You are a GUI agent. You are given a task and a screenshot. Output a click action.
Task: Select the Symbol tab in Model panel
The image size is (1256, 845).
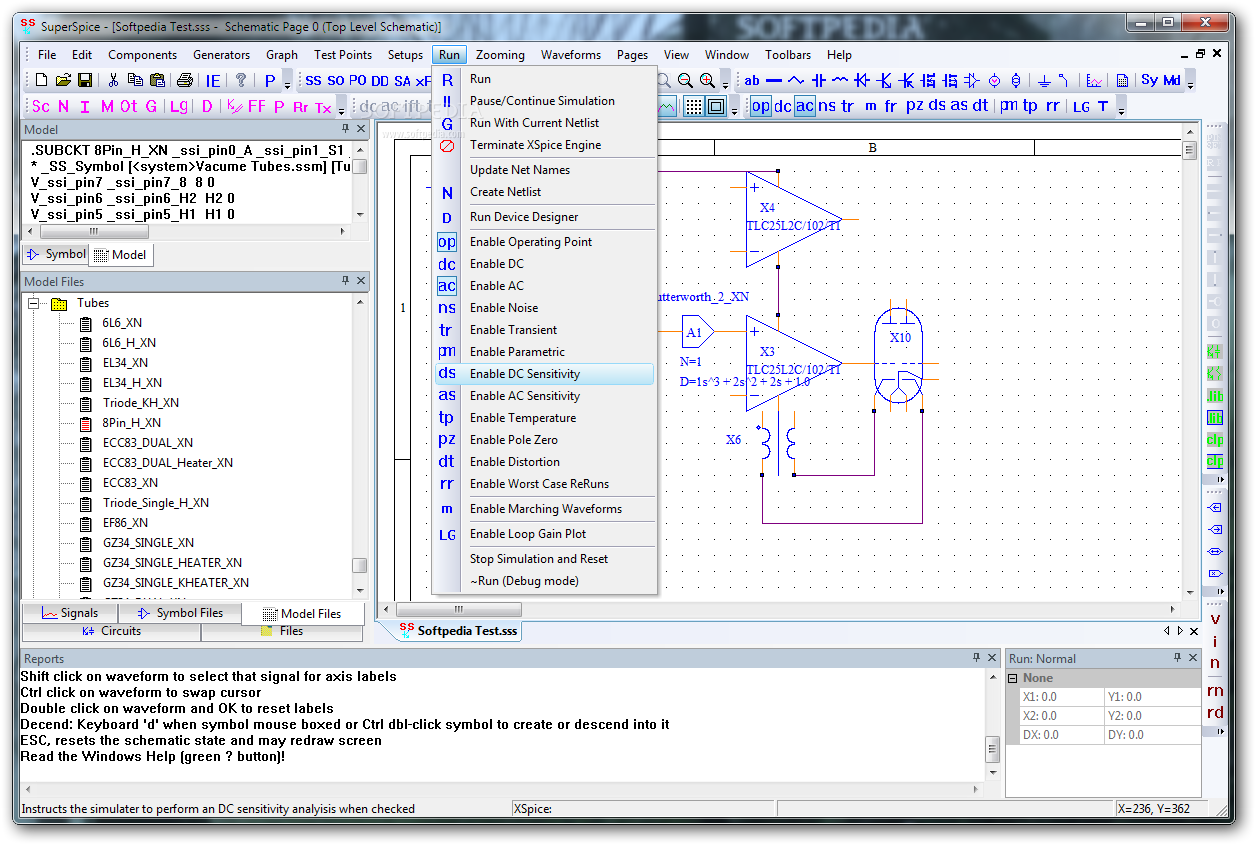click(x=56, y=254)
